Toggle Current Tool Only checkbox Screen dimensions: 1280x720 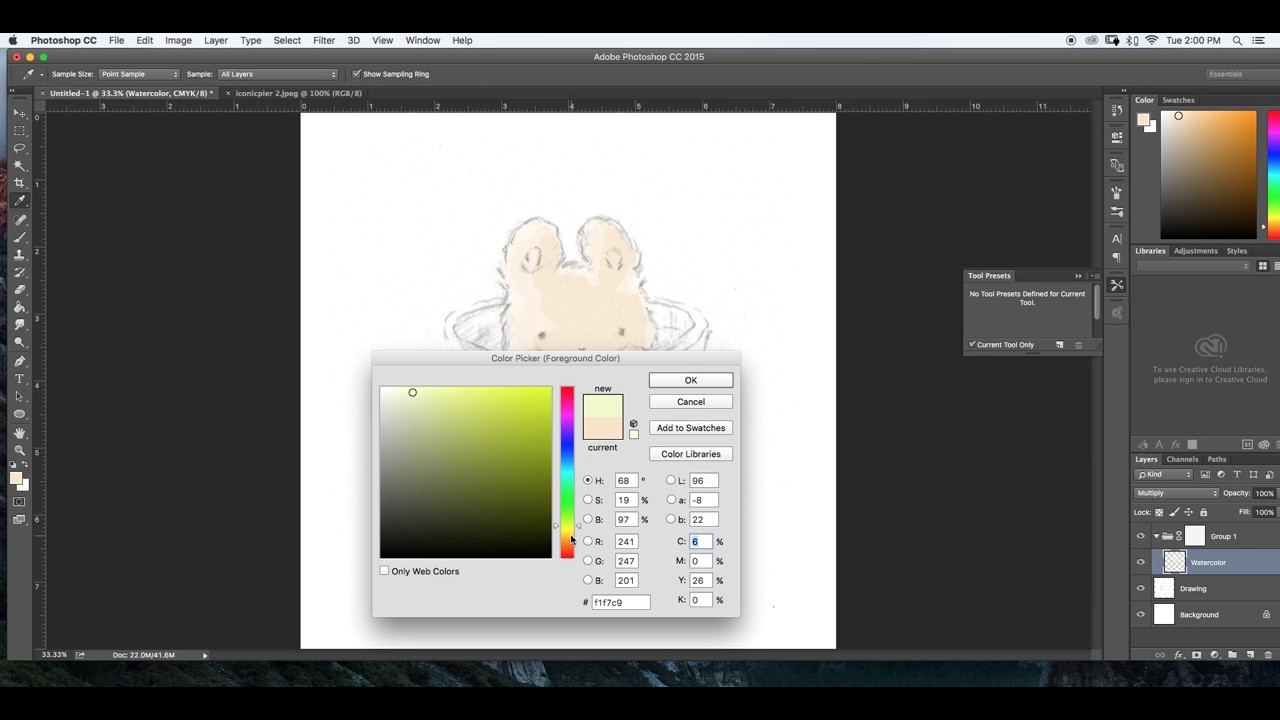971,345
